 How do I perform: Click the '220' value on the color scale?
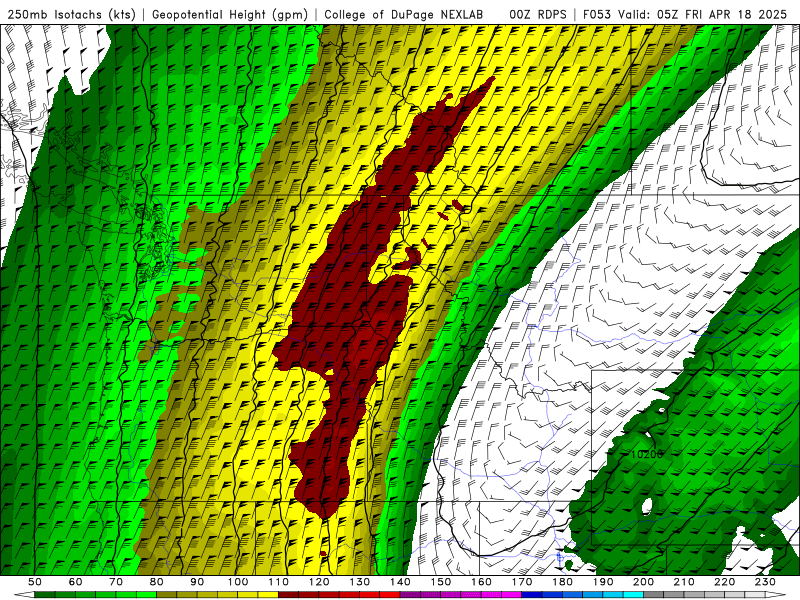(724, 582)
